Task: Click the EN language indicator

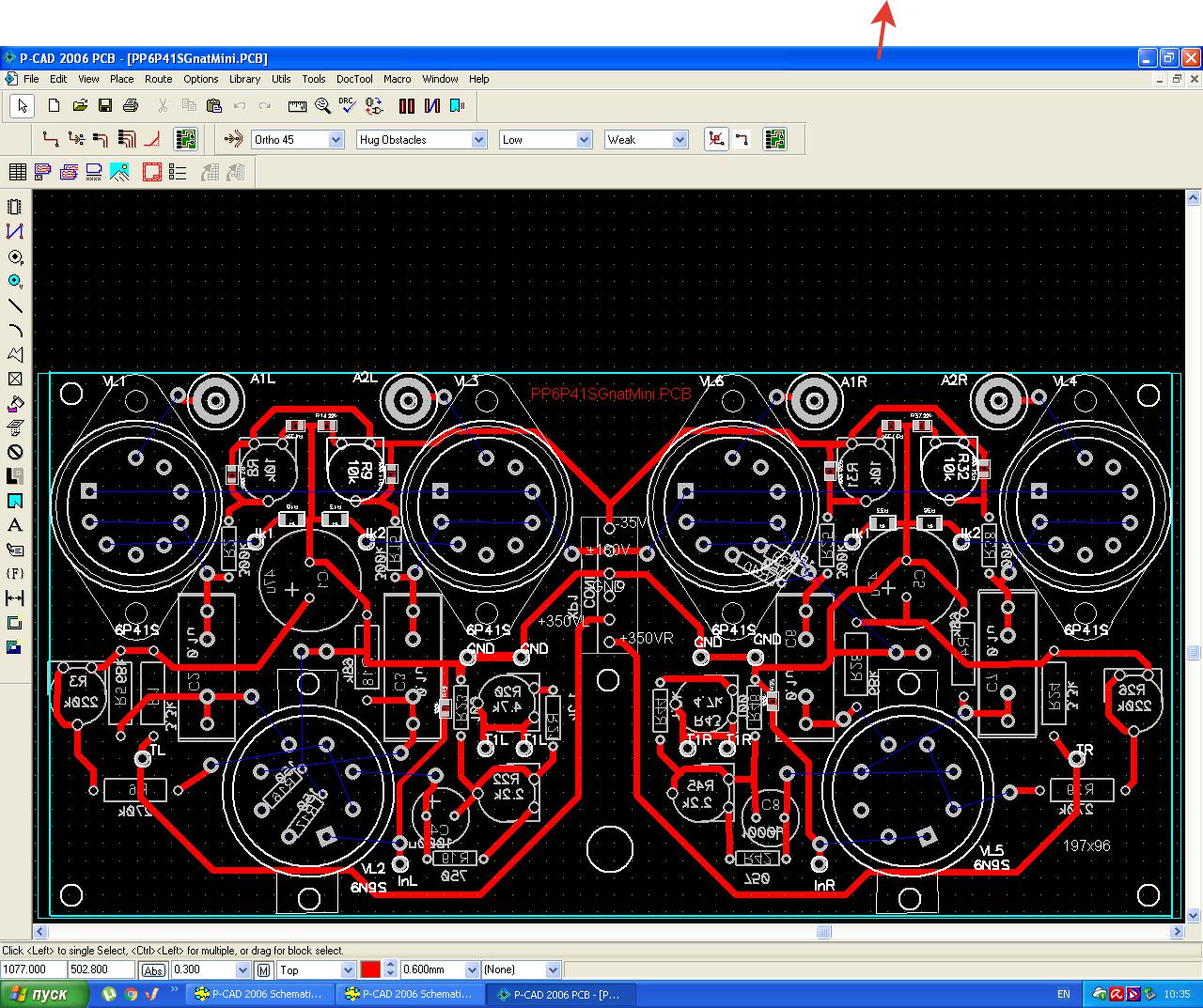Action: pyautogui.click(x=1064, y=994)
